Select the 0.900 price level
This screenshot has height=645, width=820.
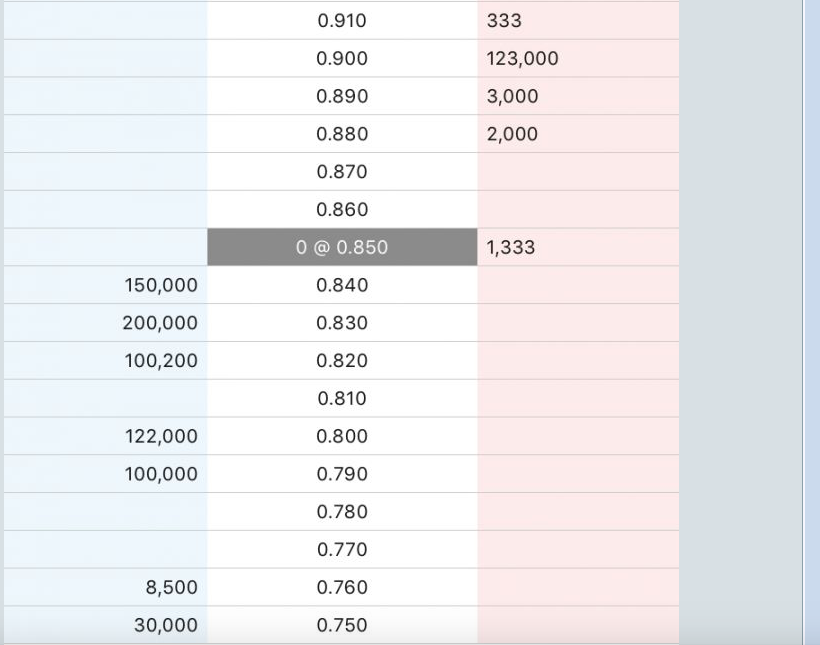click(x=342, y=59)
